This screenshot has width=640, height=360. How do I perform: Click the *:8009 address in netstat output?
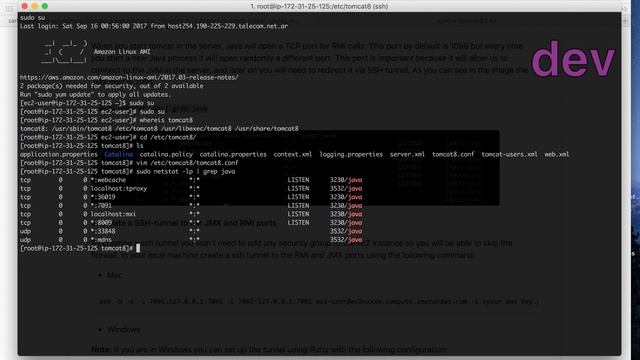[101, 222]
